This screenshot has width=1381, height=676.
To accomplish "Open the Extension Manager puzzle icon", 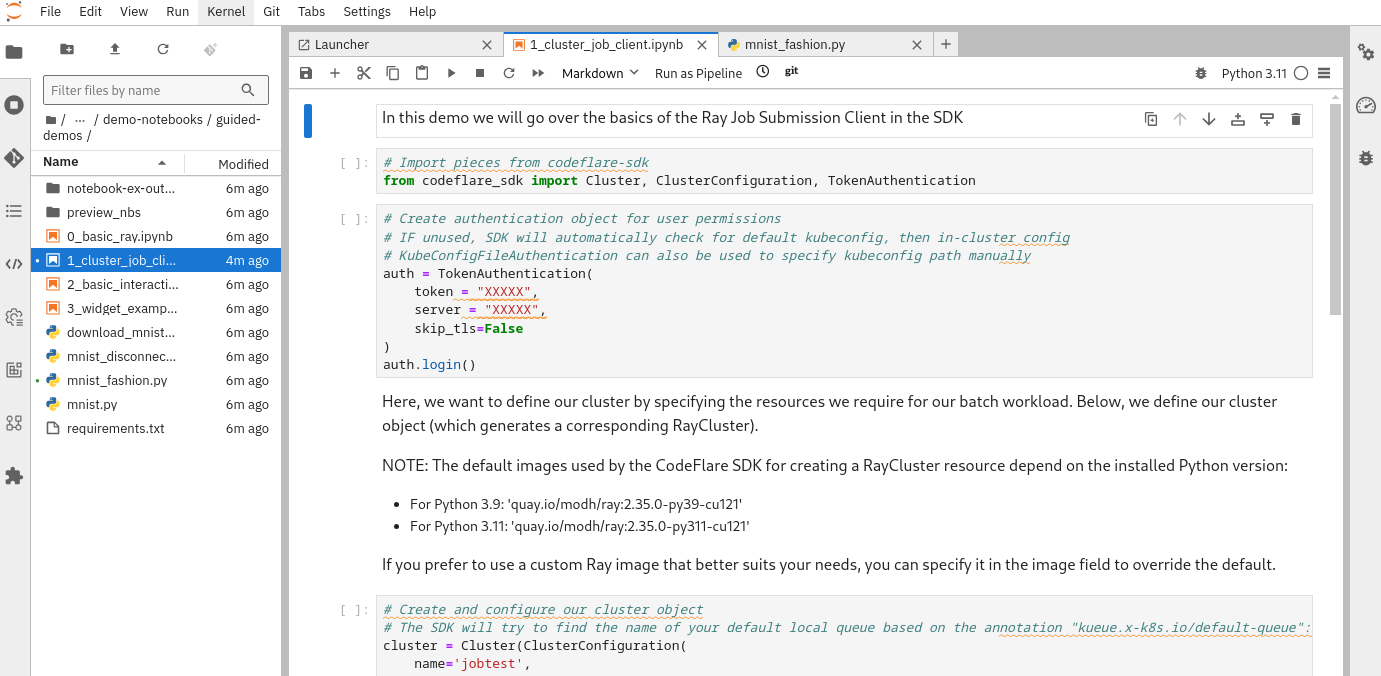I will click(x=14, y=476).
